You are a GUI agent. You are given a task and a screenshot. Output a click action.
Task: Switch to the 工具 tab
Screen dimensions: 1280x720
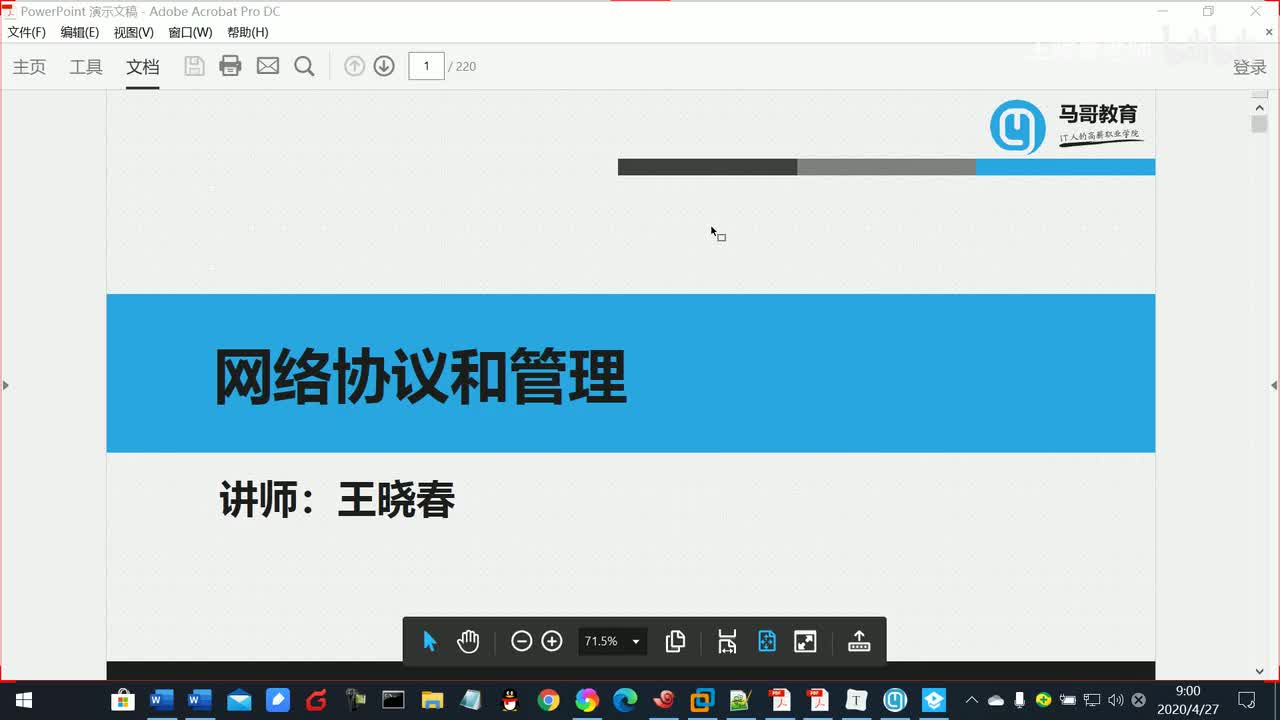point(86,67)
